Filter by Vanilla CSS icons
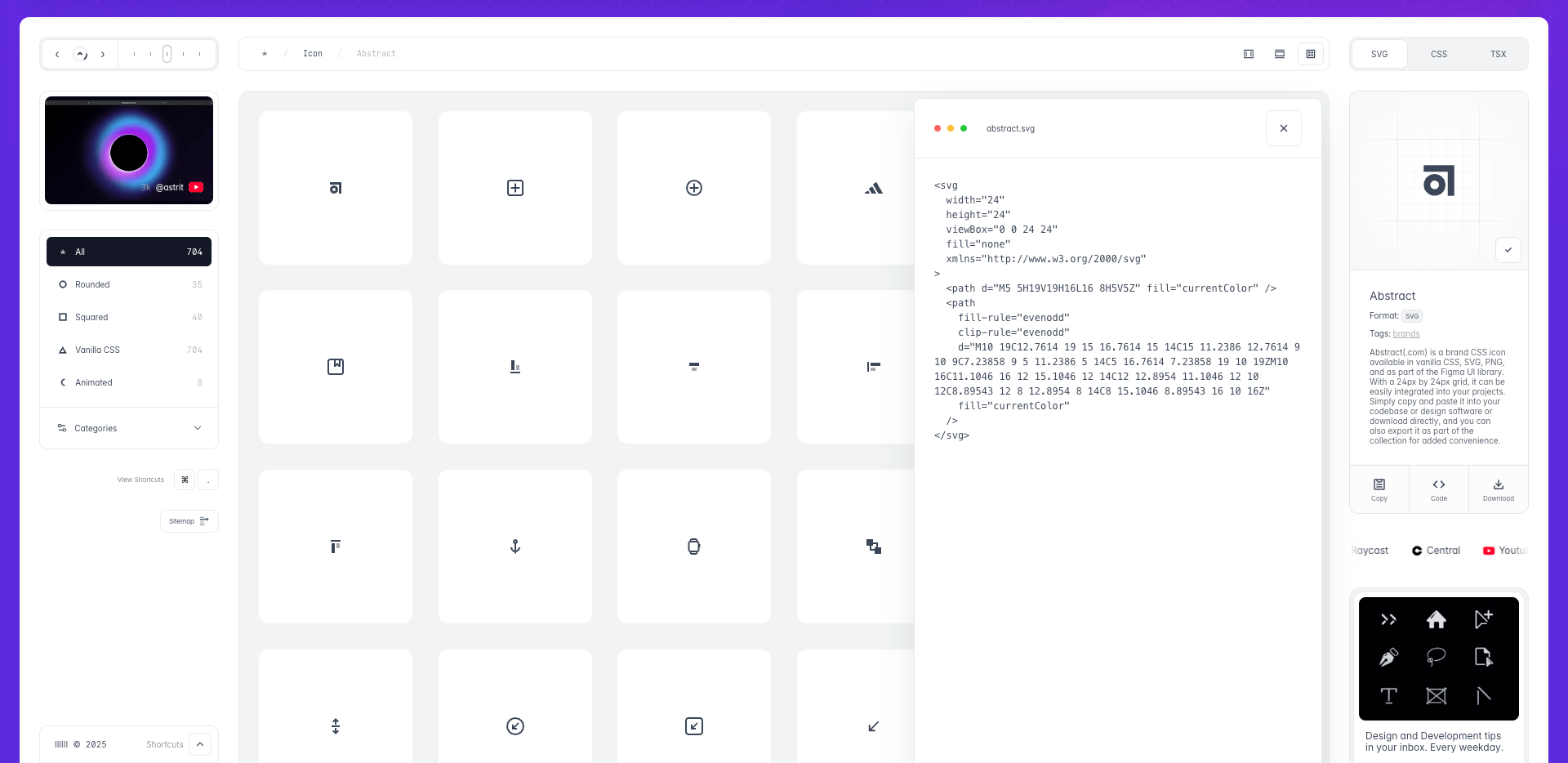The image size is (1568, 763). pos(129,350)
